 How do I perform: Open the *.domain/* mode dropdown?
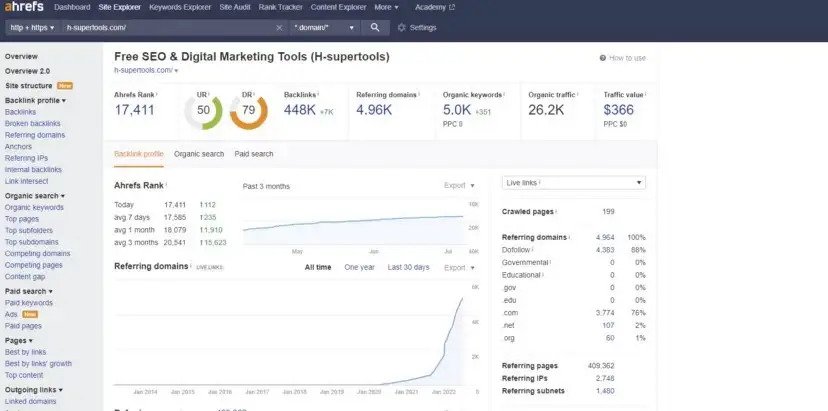(x=324, y=27)
